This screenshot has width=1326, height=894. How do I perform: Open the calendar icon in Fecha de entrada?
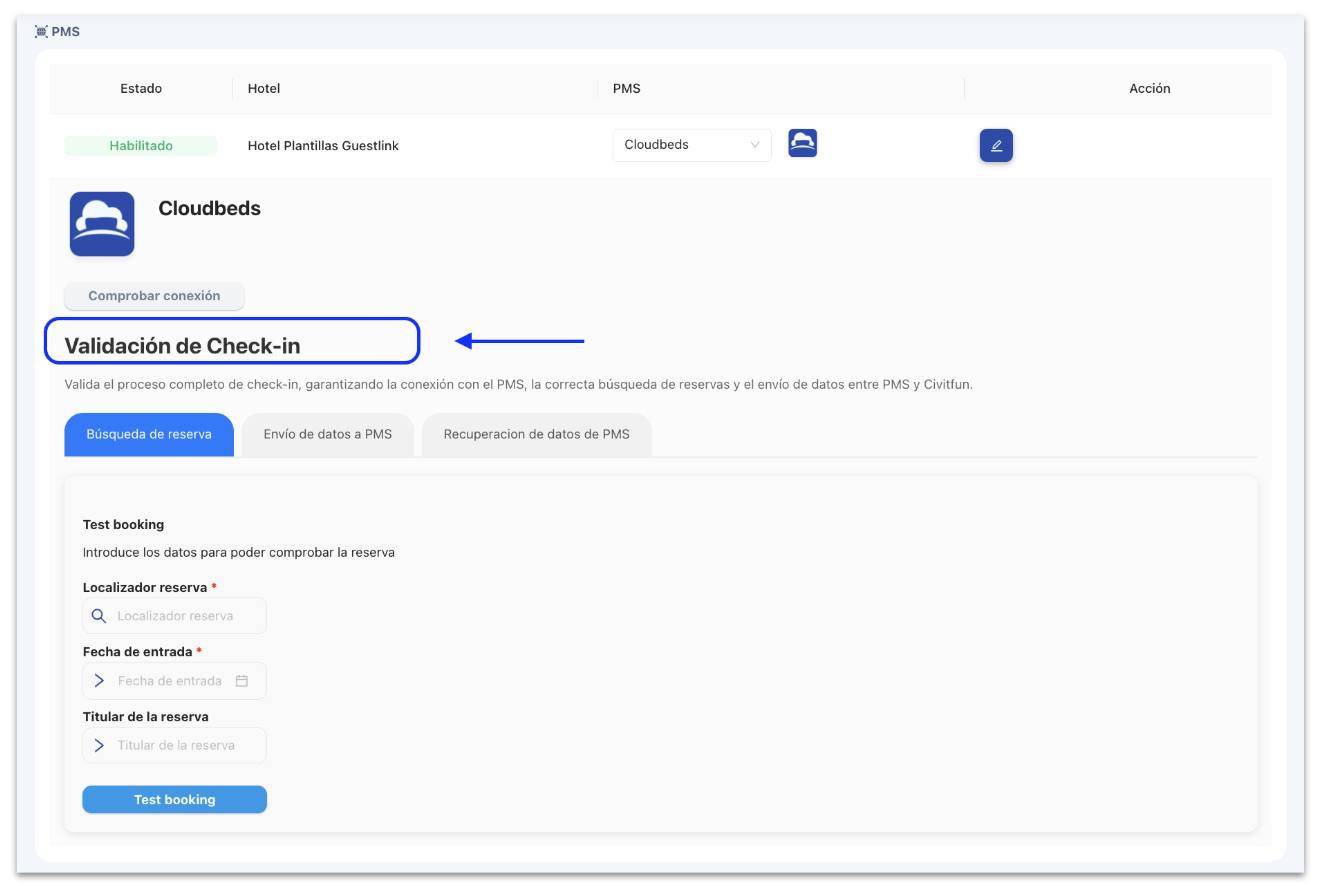pos(242,679)
